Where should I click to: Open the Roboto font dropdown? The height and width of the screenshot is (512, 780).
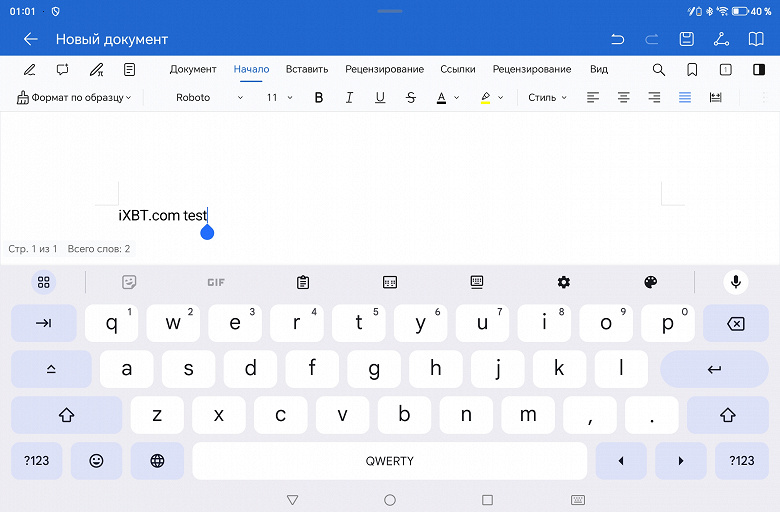pyautogui.click(x=209, y=98)
